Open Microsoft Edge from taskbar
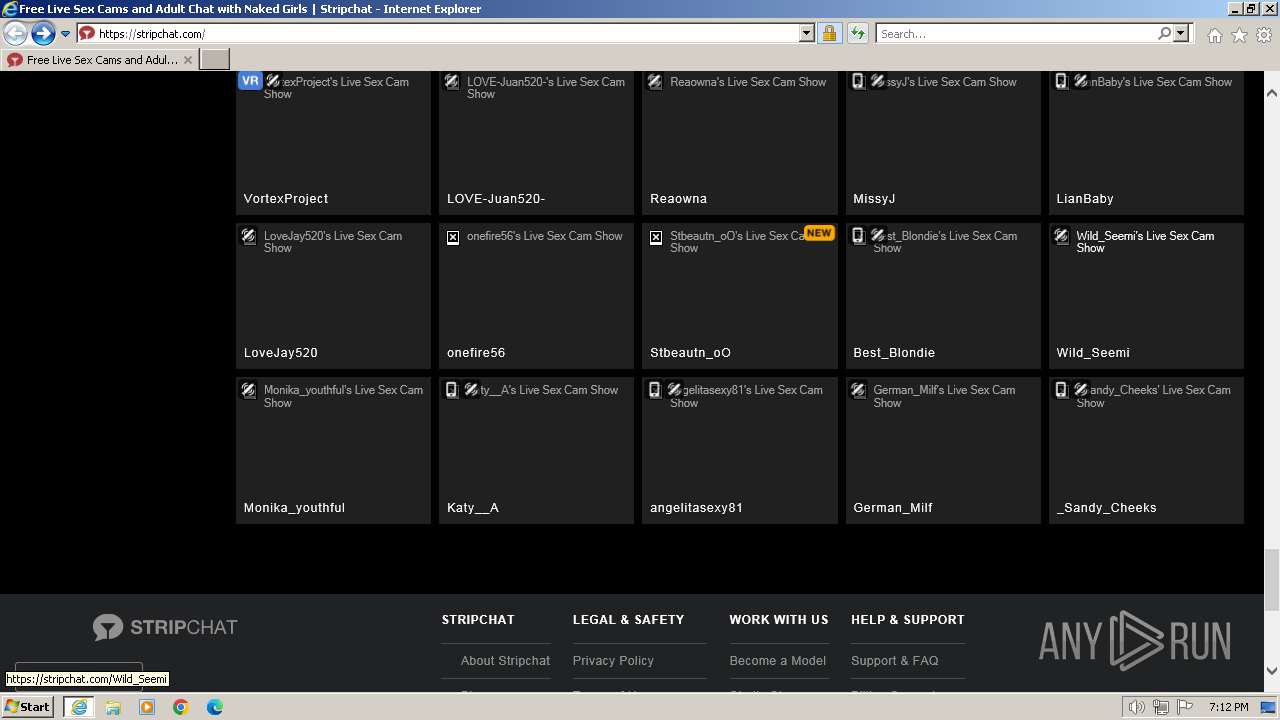This screenshot has width=1280, height=720. pyautogui.click(x=215, y=707)
